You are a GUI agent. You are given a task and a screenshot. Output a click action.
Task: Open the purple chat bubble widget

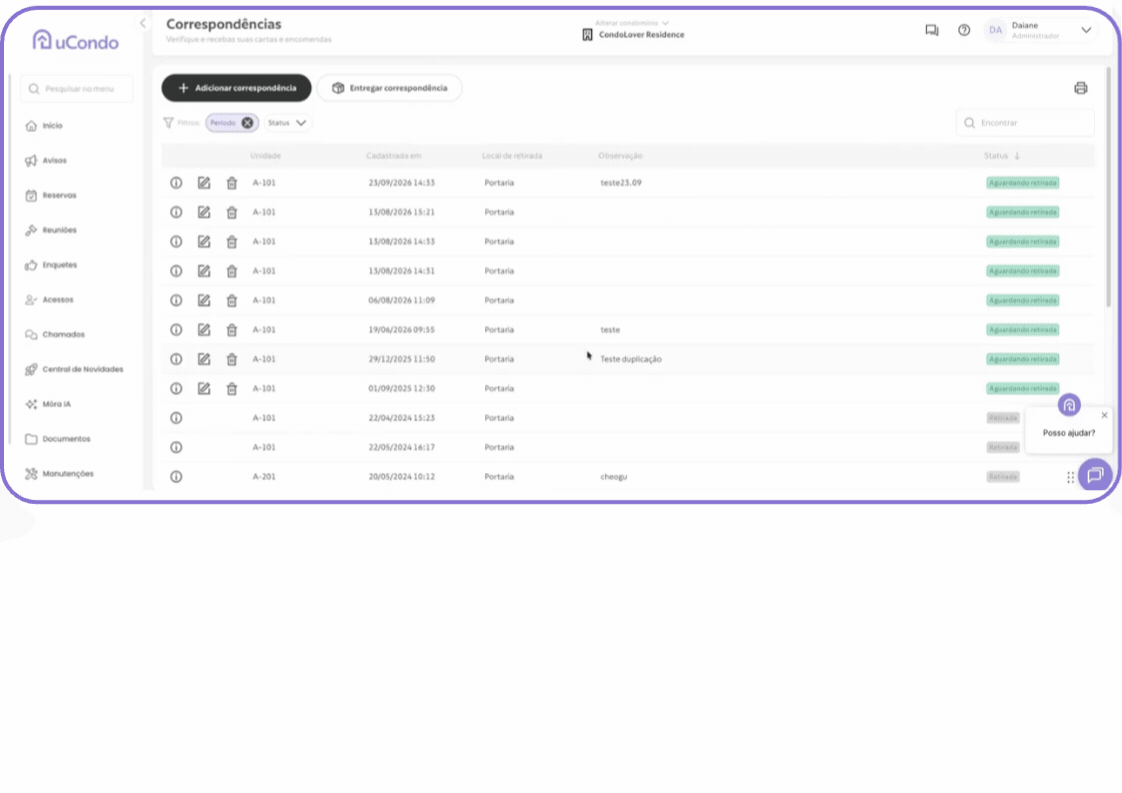pyautogui.click(x=1095, y=475)
